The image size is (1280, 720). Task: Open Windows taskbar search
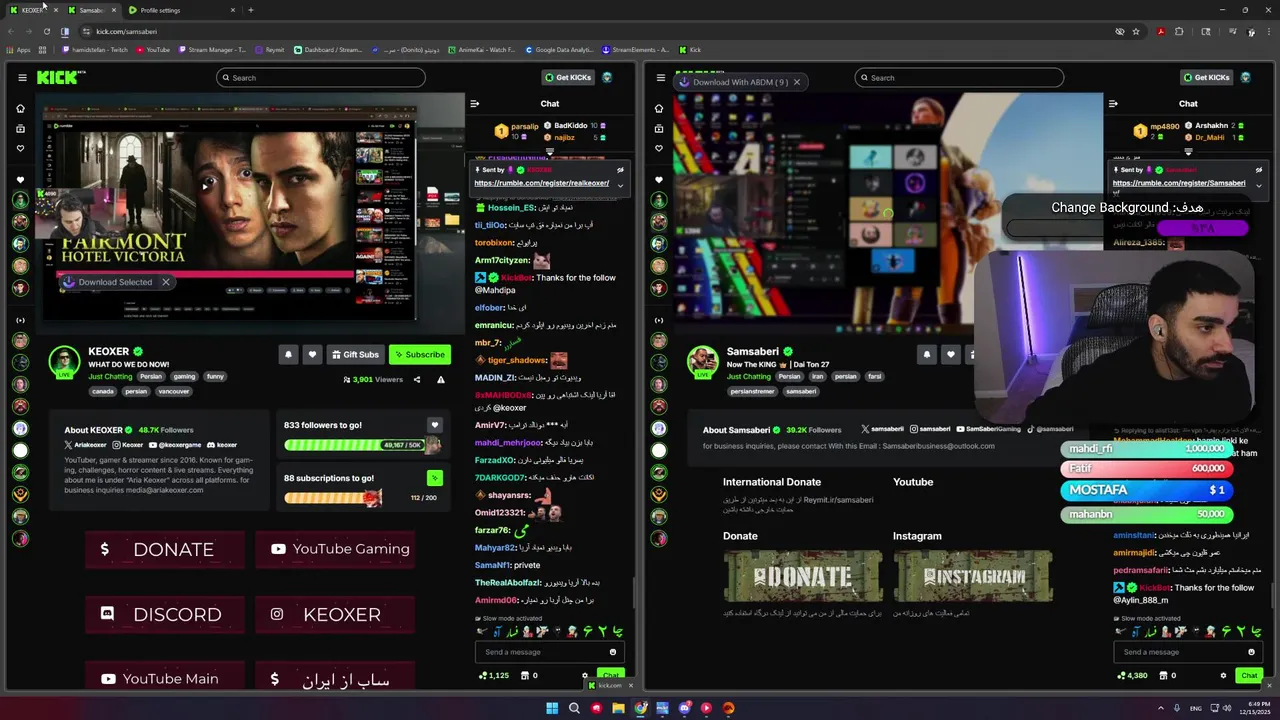(x=574, y=708)
